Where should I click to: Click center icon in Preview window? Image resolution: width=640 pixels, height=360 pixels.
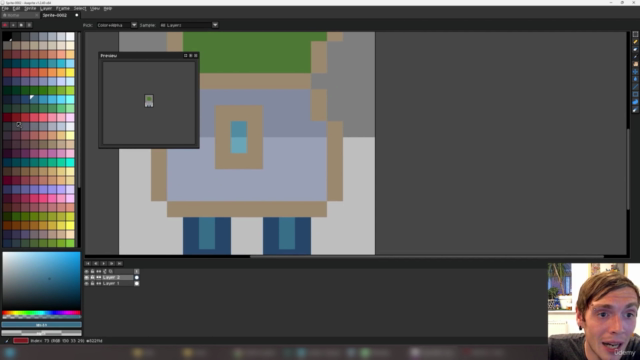(185, 56)
